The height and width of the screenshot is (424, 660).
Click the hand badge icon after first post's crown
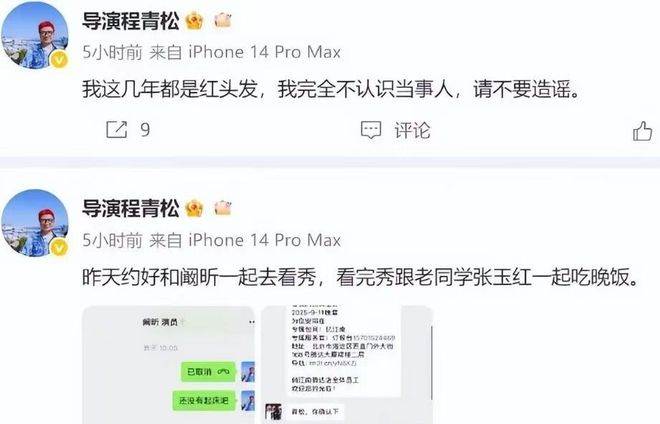(x=223, y=20)
